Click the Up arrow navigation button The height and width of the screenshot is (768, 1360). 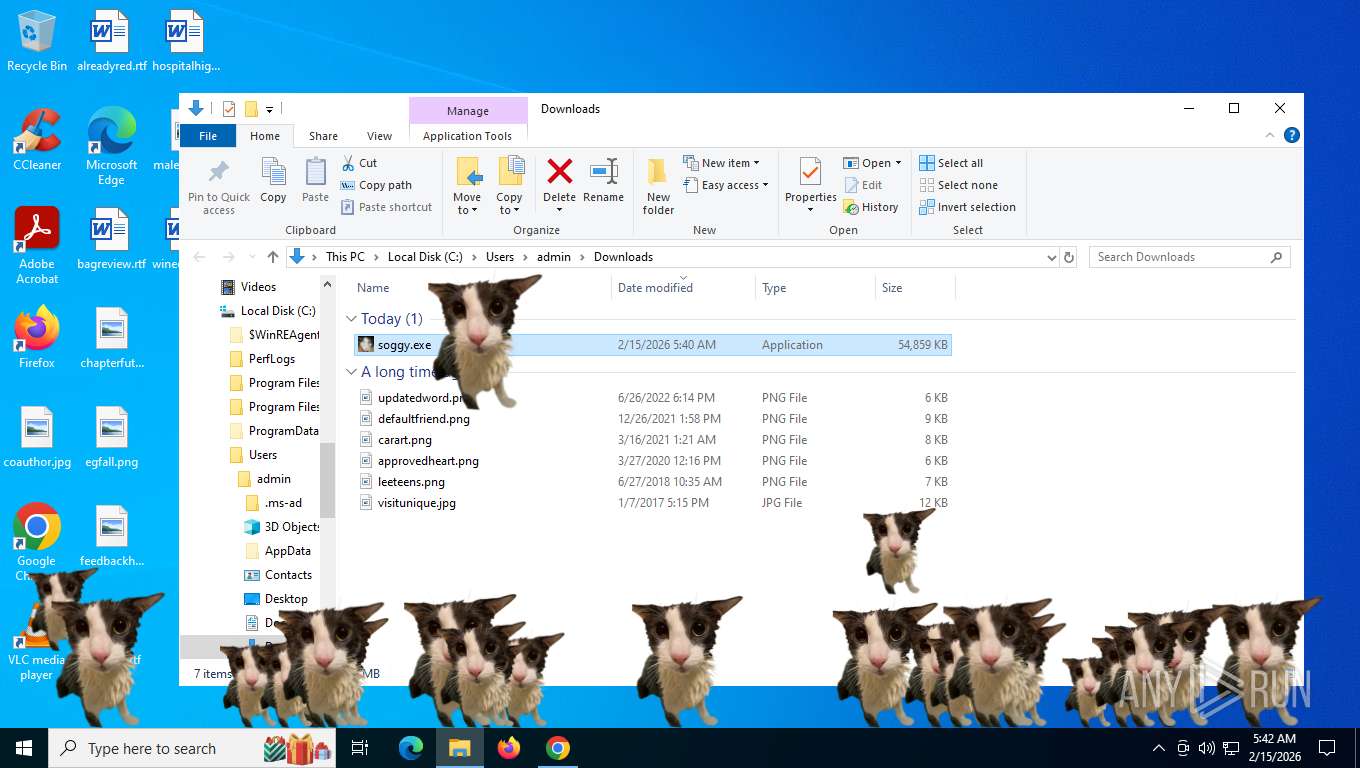point(273,257)
